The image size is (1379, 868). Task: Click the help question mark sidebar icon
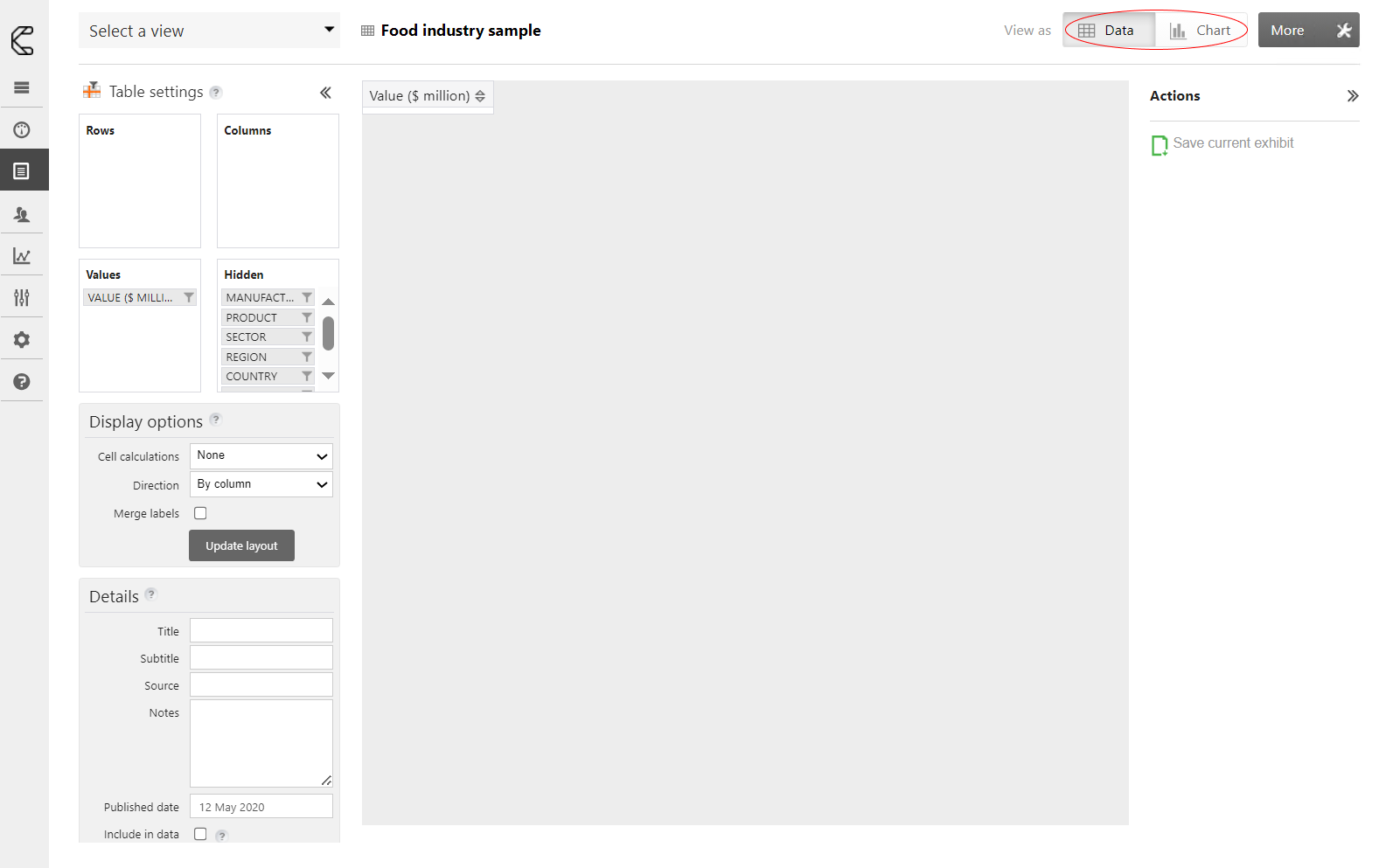(x=22, y=382)
